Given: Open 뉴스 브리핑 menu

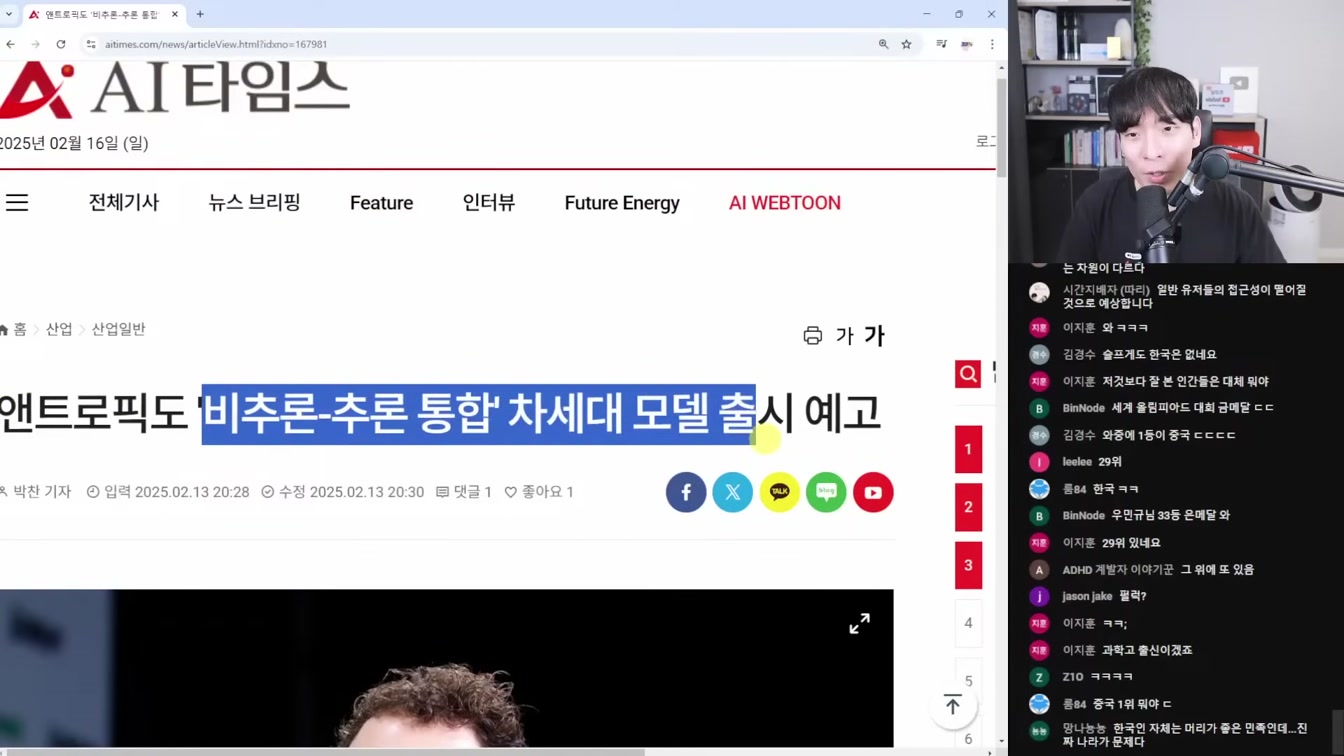Looking at the screenshot, I should click(254, 203).
